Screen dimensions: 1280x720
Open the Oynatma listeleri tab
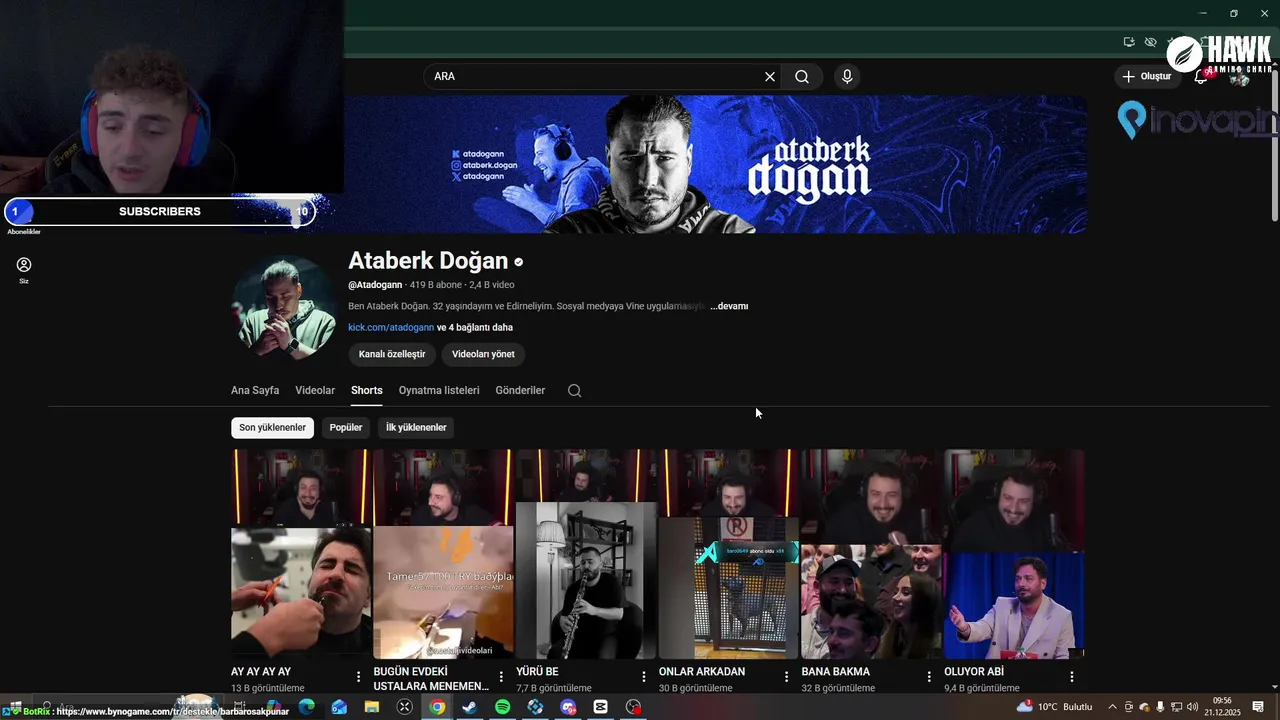coord(439,391)
